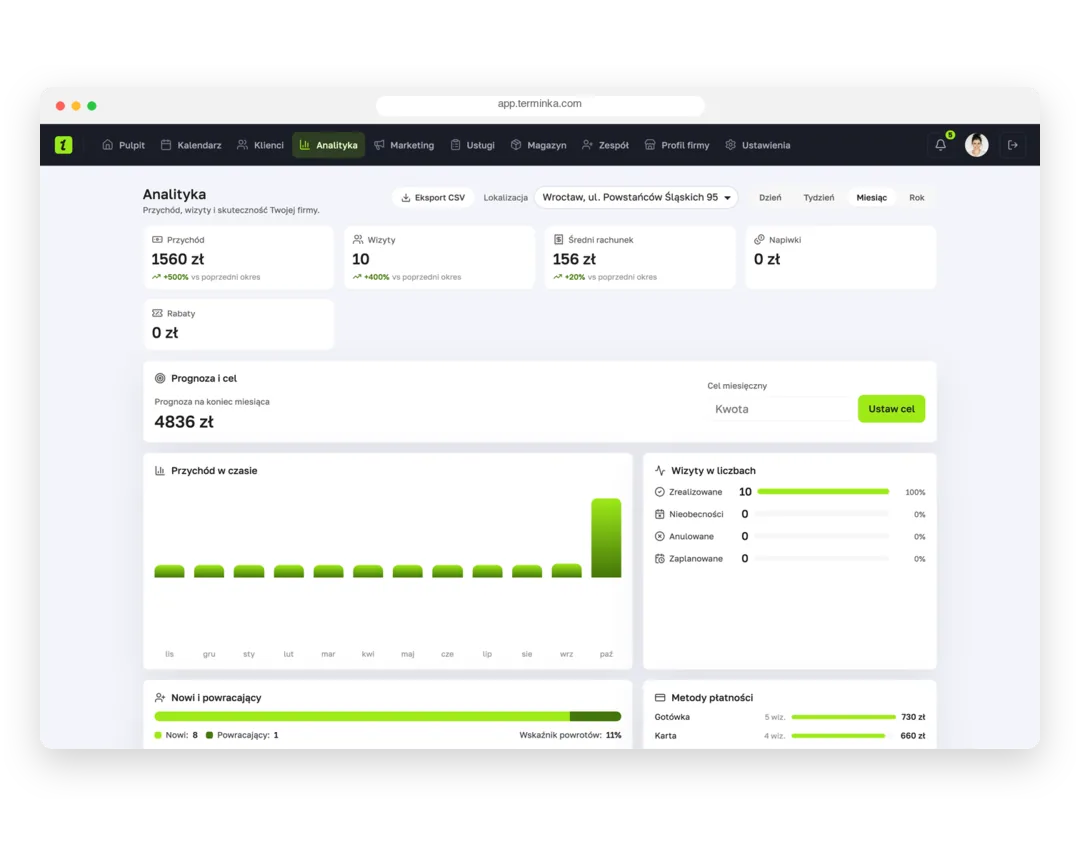Screen dimensions: 1080x865
Task: Open the Marketing section
Action: [x=404, y=145]
